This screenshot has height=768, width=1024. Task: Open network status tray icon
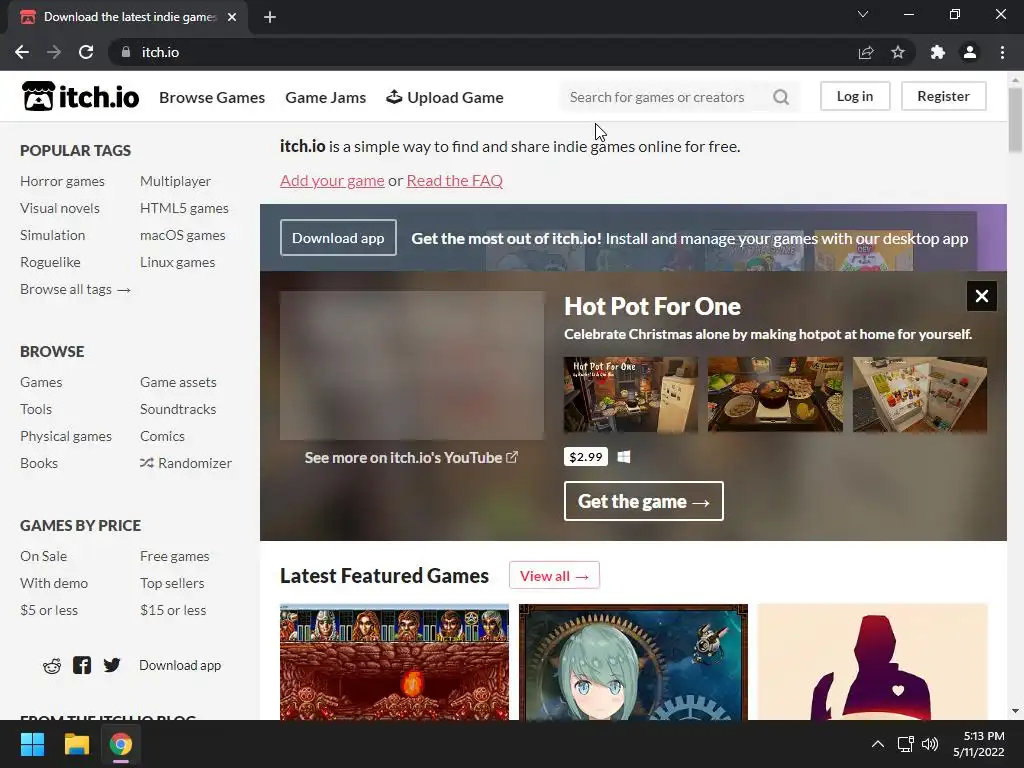click(905, 744)
